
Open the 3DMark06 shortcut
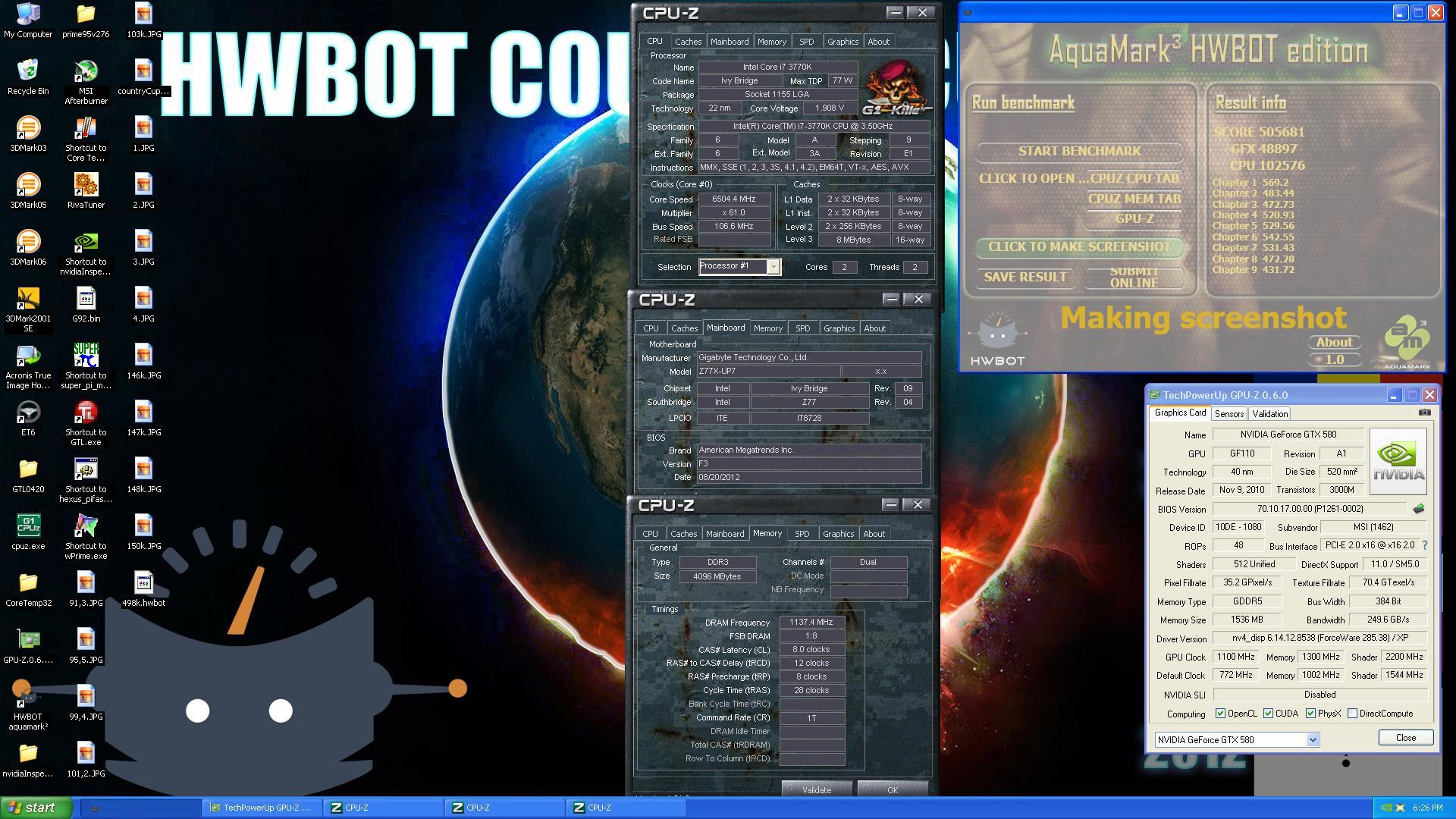28,248
